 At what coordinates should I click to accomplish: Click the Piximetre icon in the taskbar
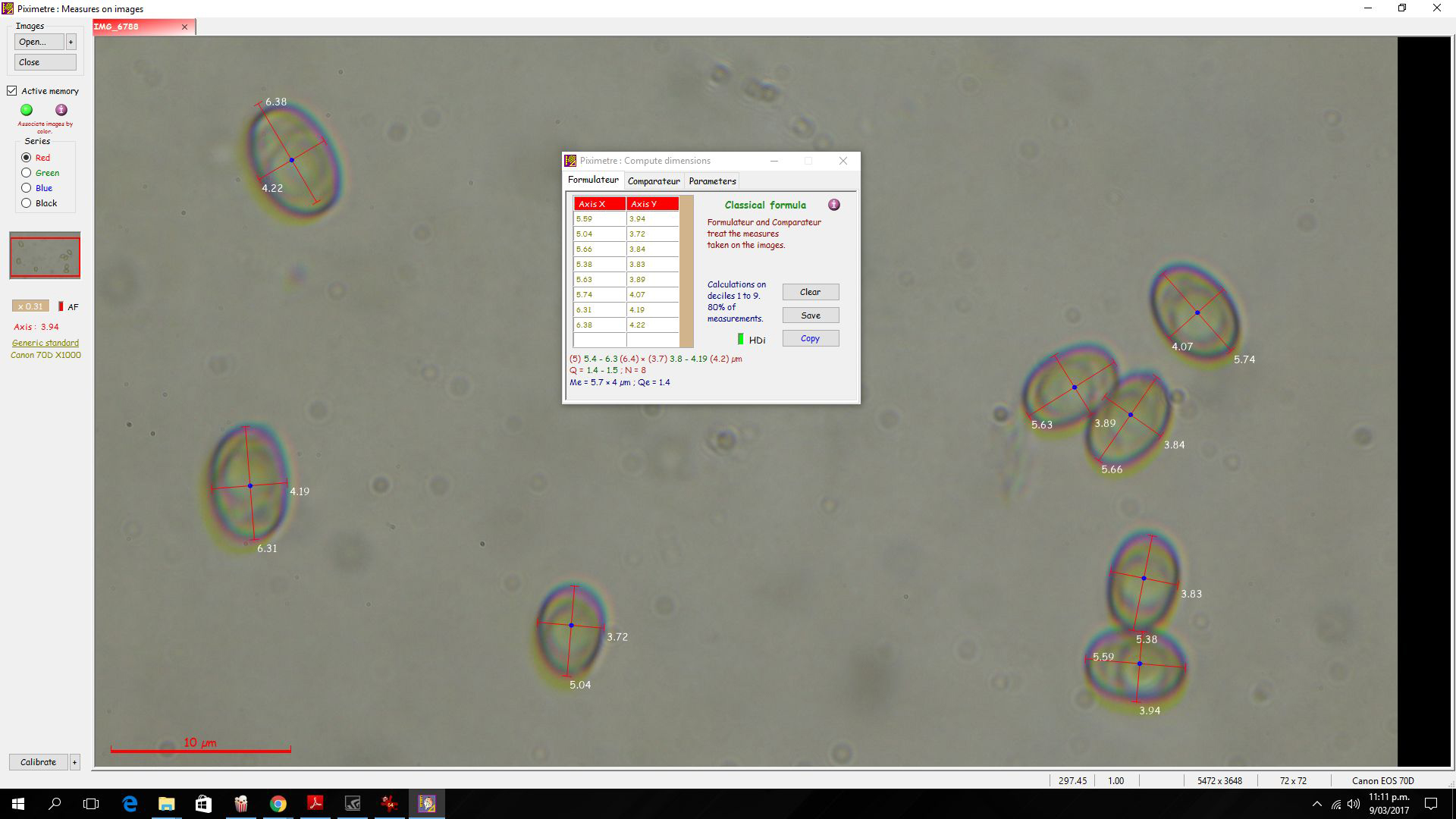427,804
